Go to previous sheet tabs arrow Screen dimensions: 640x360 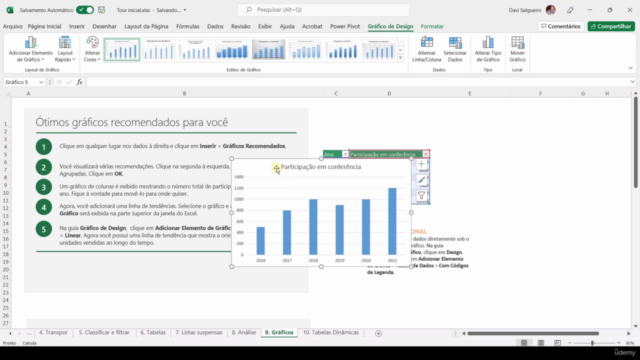pos(10,333)
